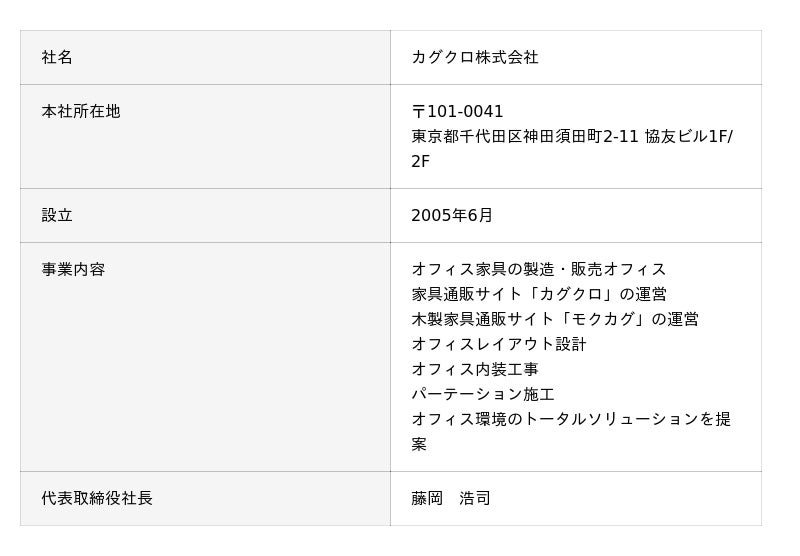800x556 pixels.
Task: Click the 社名 row label
Action: pyautogui.click(x=57, y=58)
